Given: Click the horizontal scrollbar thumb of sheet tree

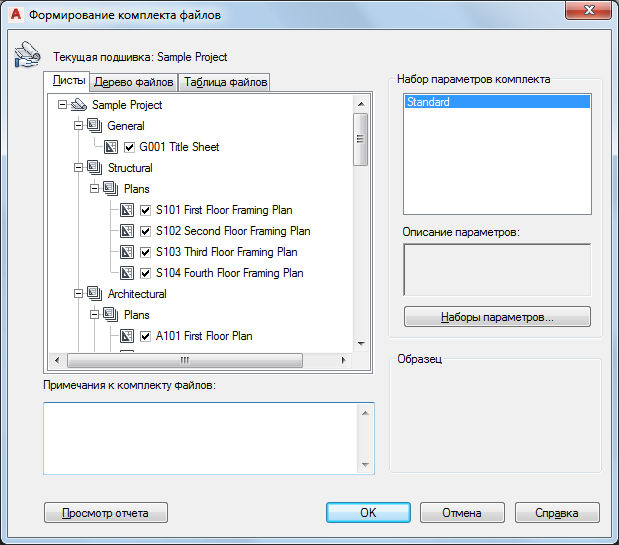Looking at the screenshot, I should (x=185, y=360).
